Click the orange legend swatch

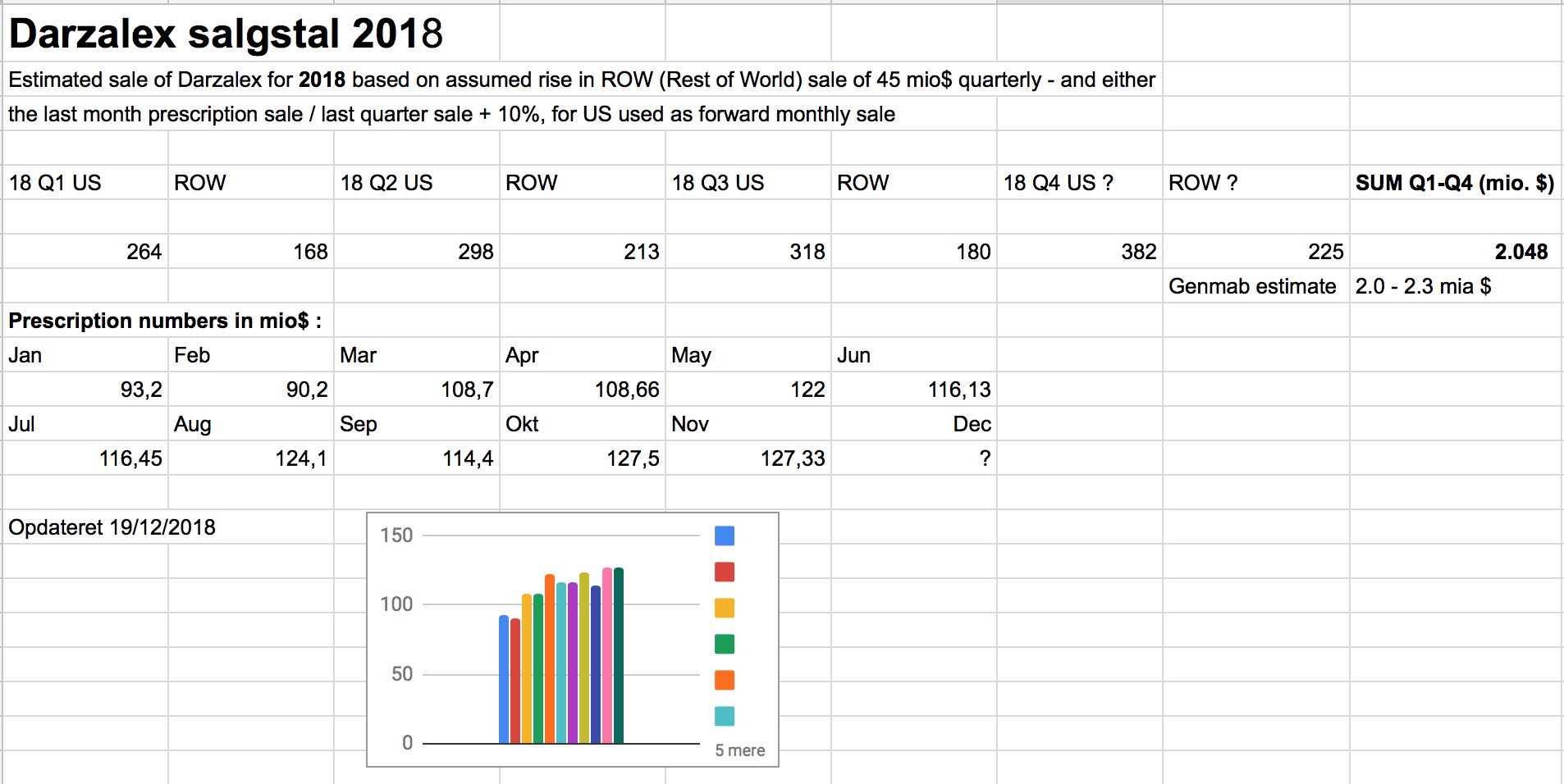click(x=725, y=680)
